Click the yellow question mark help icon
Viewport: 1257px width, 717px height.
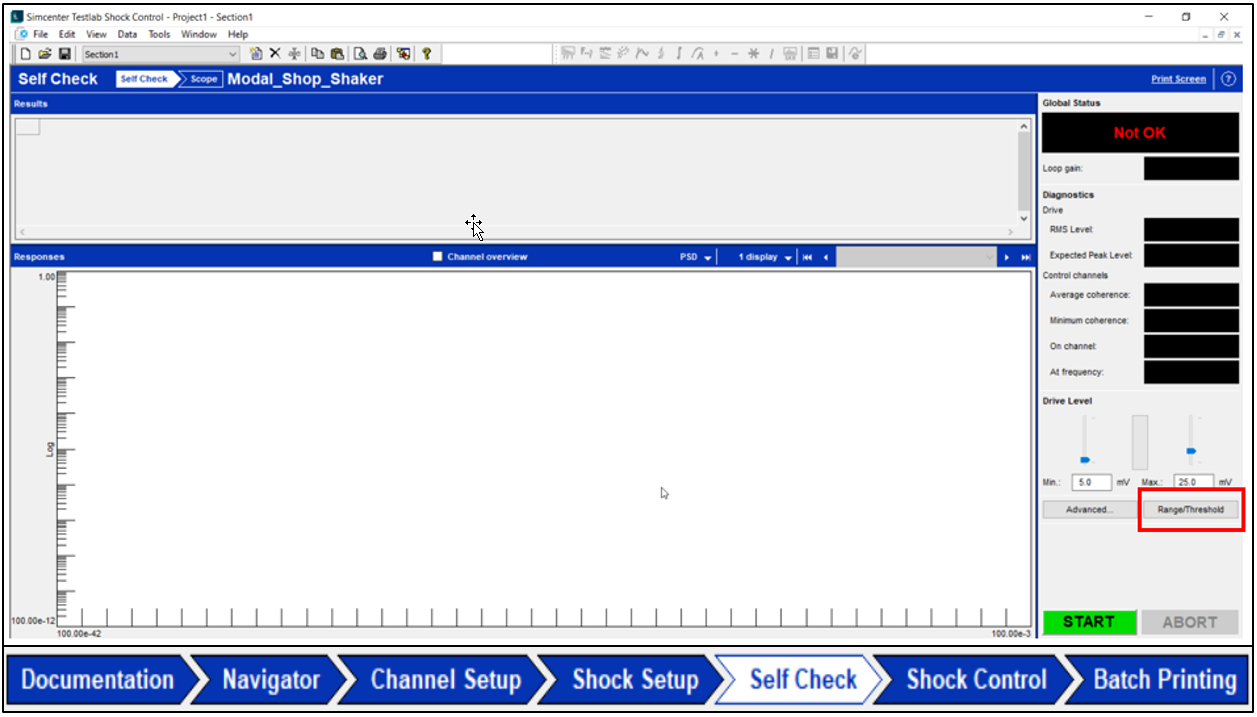point(426,54)
